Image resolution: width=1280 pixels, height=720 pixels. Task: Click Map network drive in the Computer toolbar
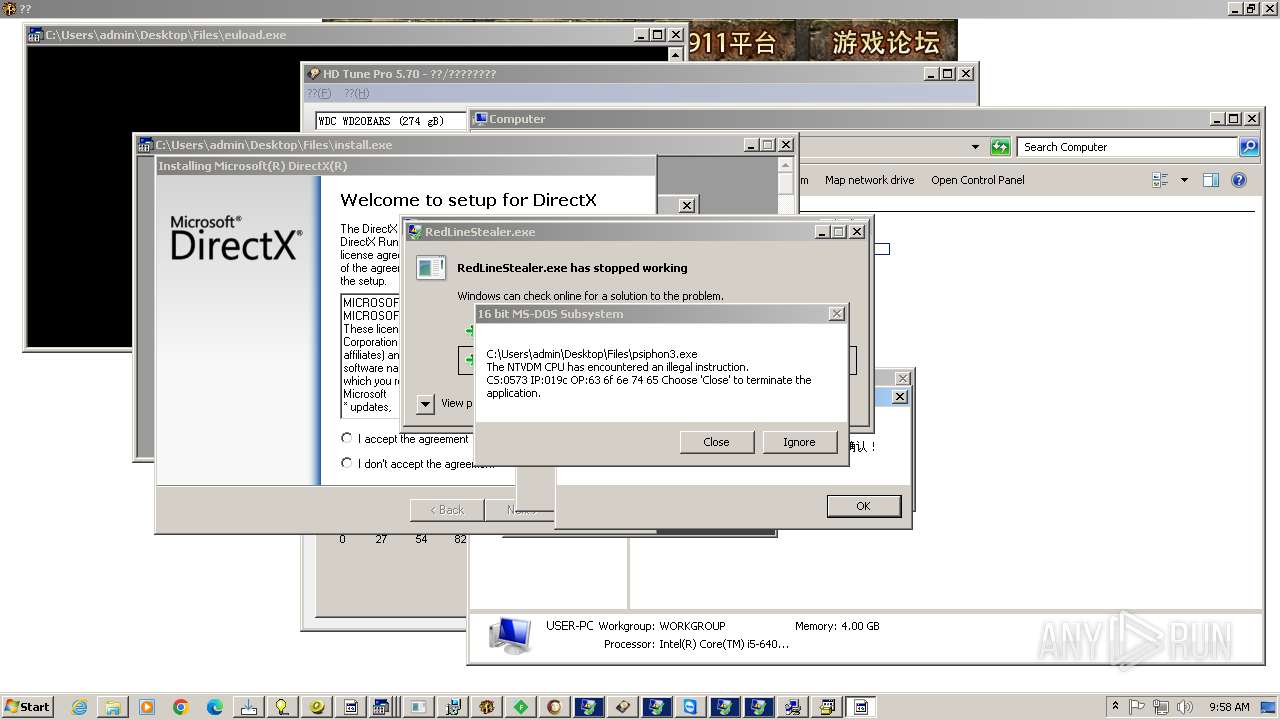[x=869, y=180]
